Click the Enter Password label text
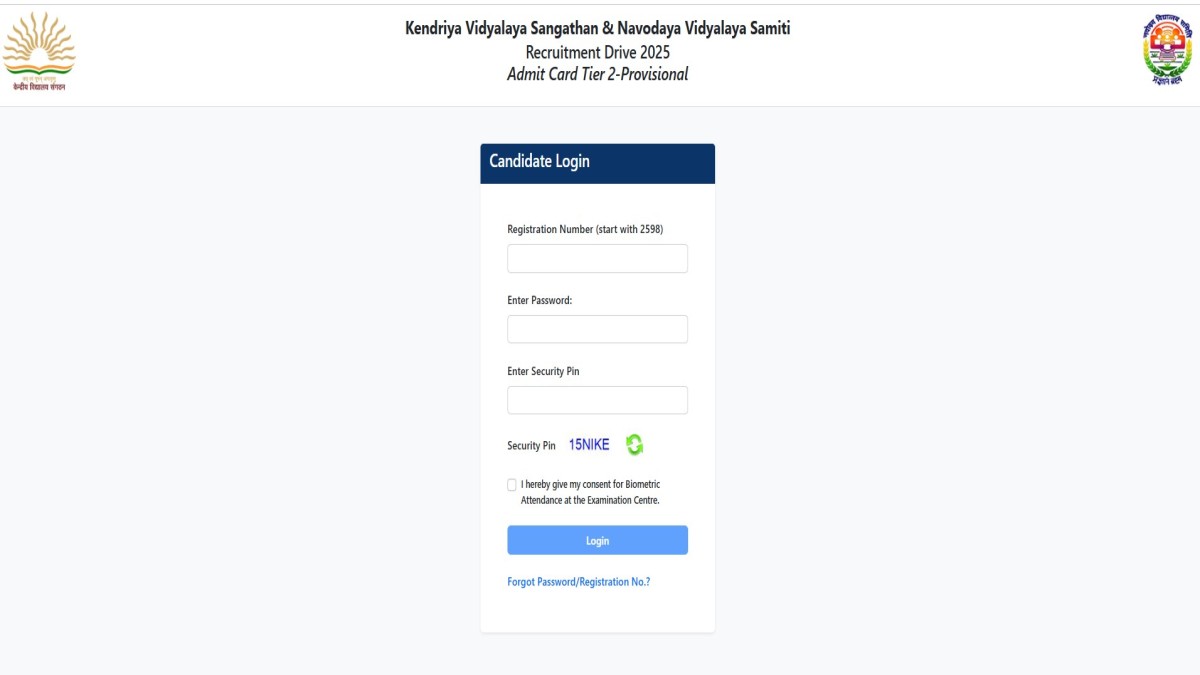This screenshot has width=1200, height=675. (x=539, y=300)
